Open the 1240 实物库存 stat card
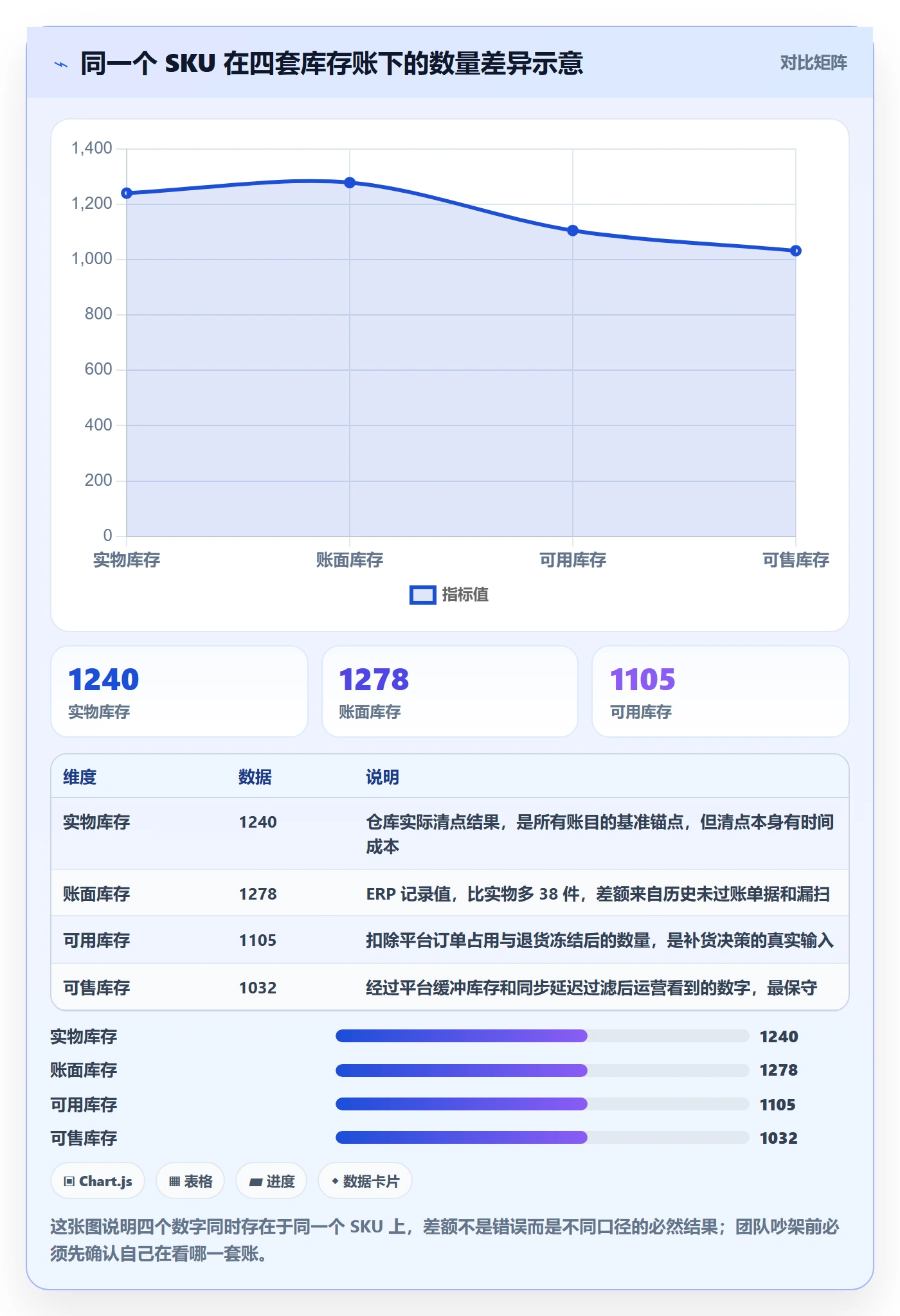Screen dimensions: 900x1316 (x=179, y=691)
